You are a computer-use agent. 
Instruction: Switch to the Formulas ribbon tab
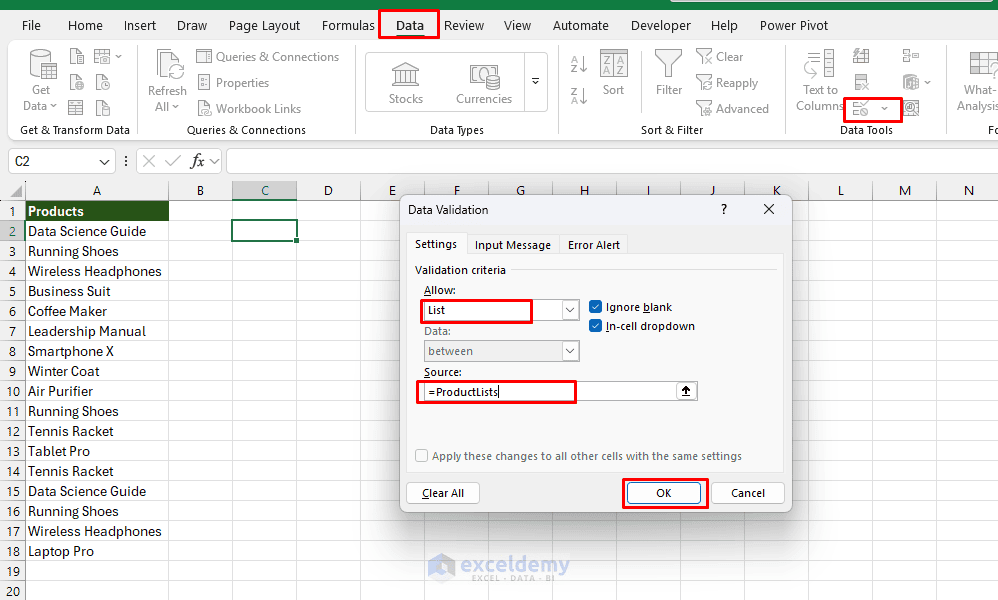pyautogui.click(x=348, y=25)
